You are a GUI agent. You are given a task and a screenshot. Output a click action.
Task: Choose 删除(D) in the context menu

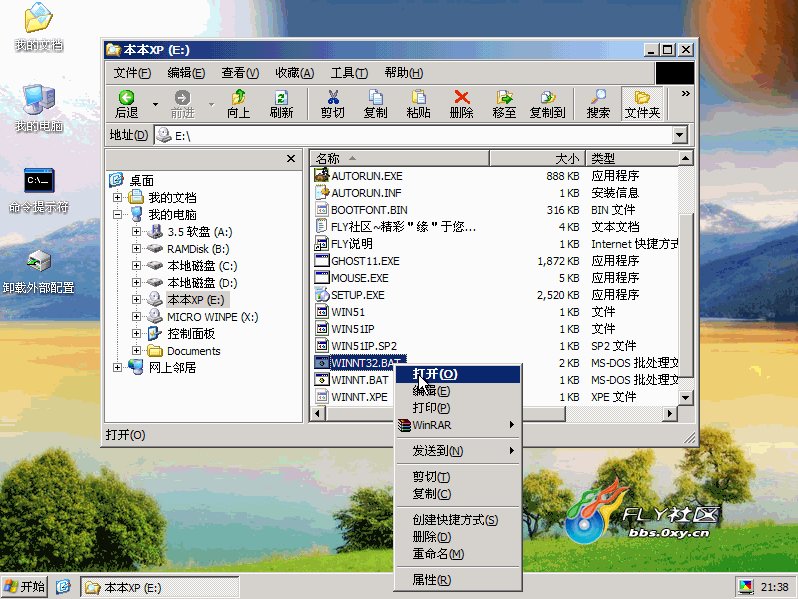[x=458, y=537]
